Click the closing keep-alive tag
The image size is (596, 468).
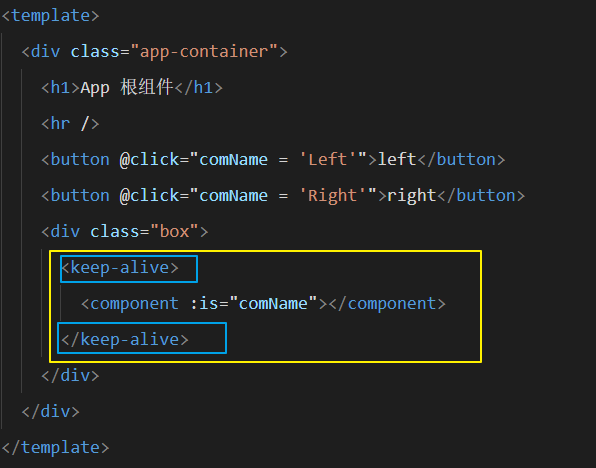(125, 339)
